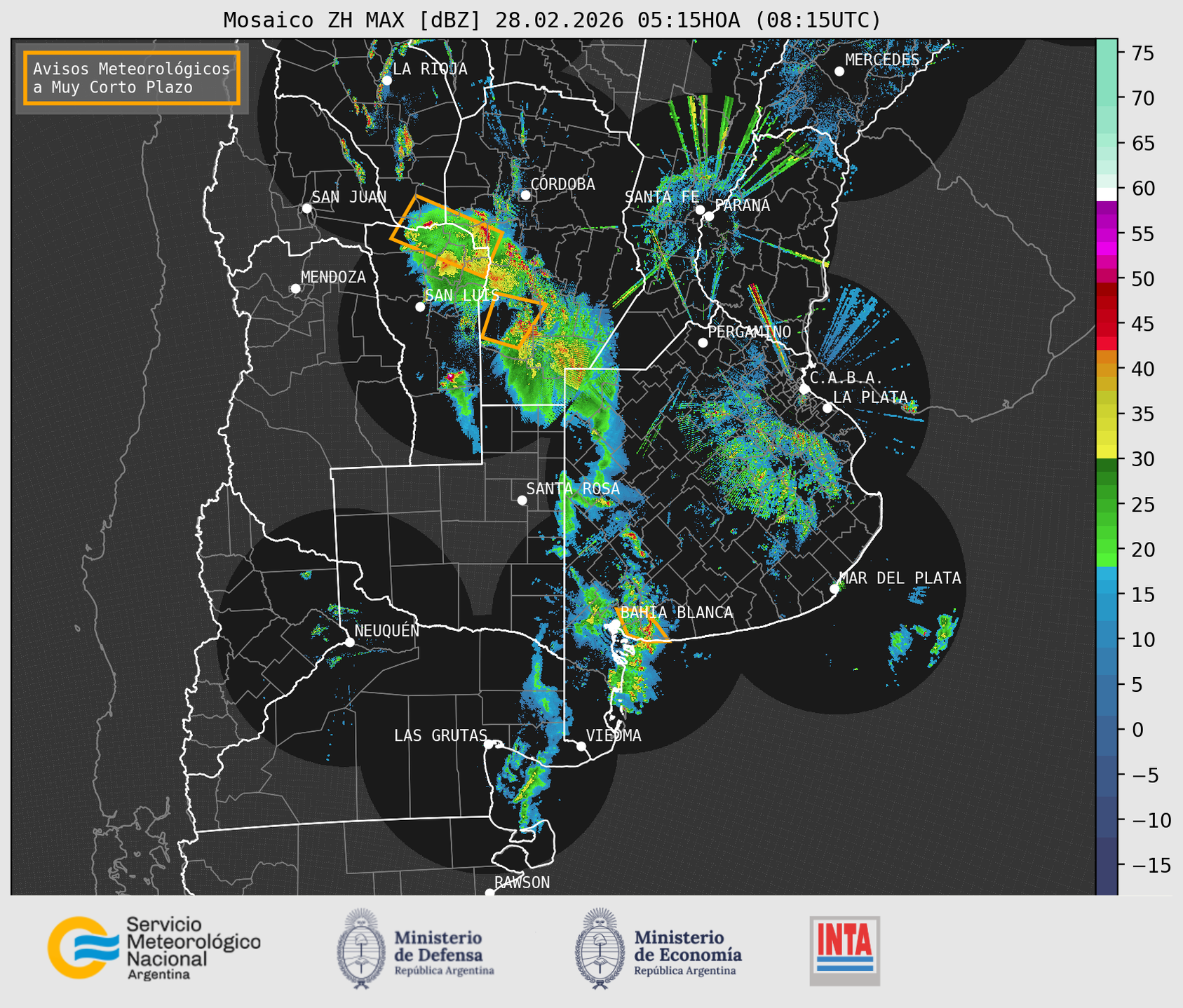Select the SANTA ROSA label

tap(573, 489)
